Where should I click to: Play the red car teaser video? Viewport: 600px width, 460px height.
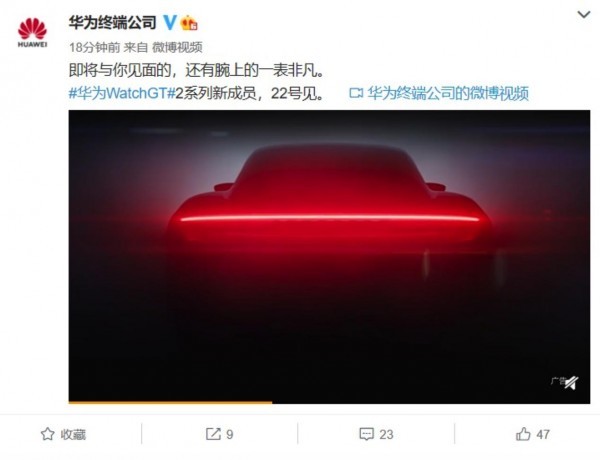(x=329, y=256)
